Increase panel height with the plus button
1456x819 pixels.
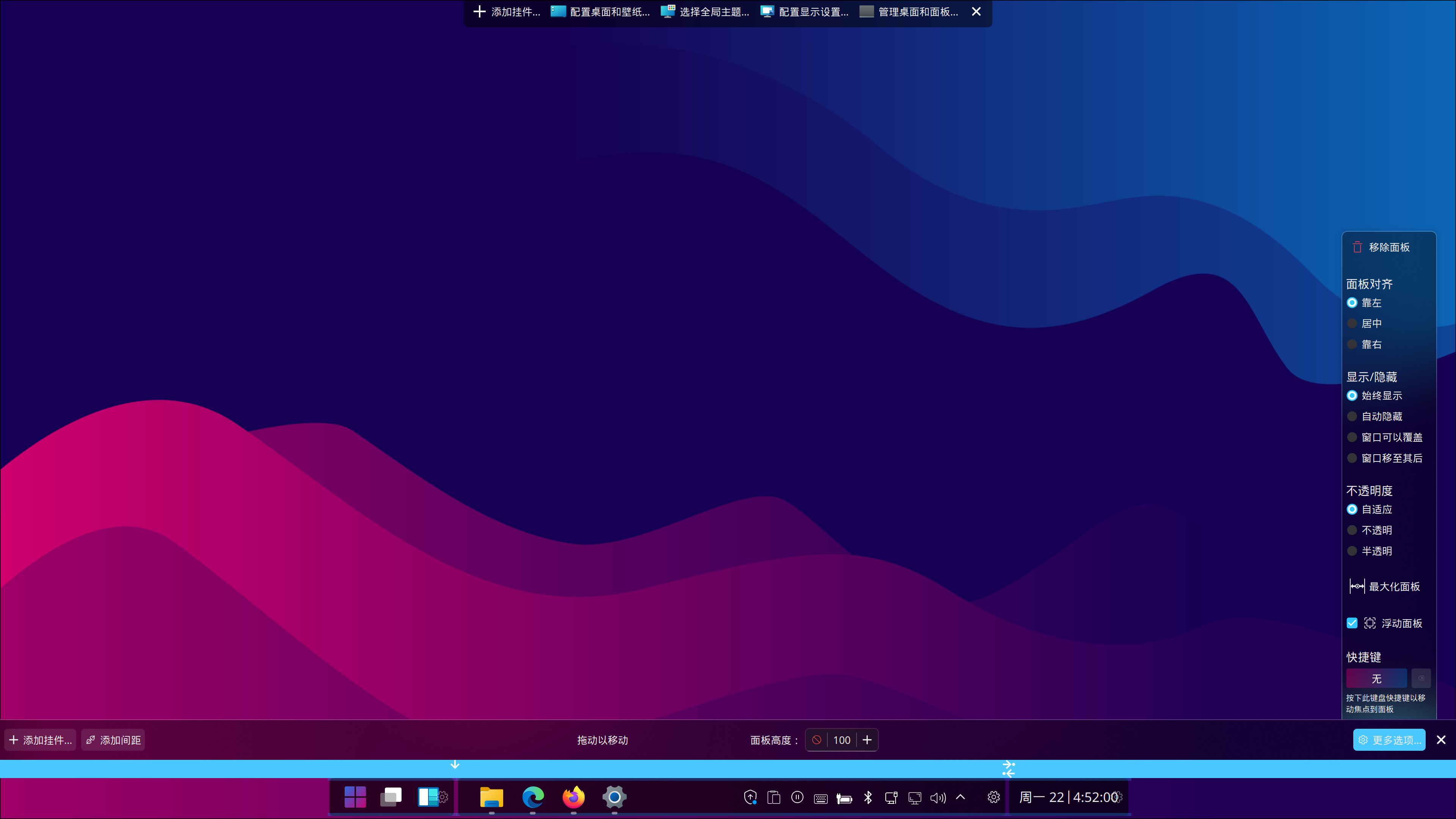click(x=867, y=740)
